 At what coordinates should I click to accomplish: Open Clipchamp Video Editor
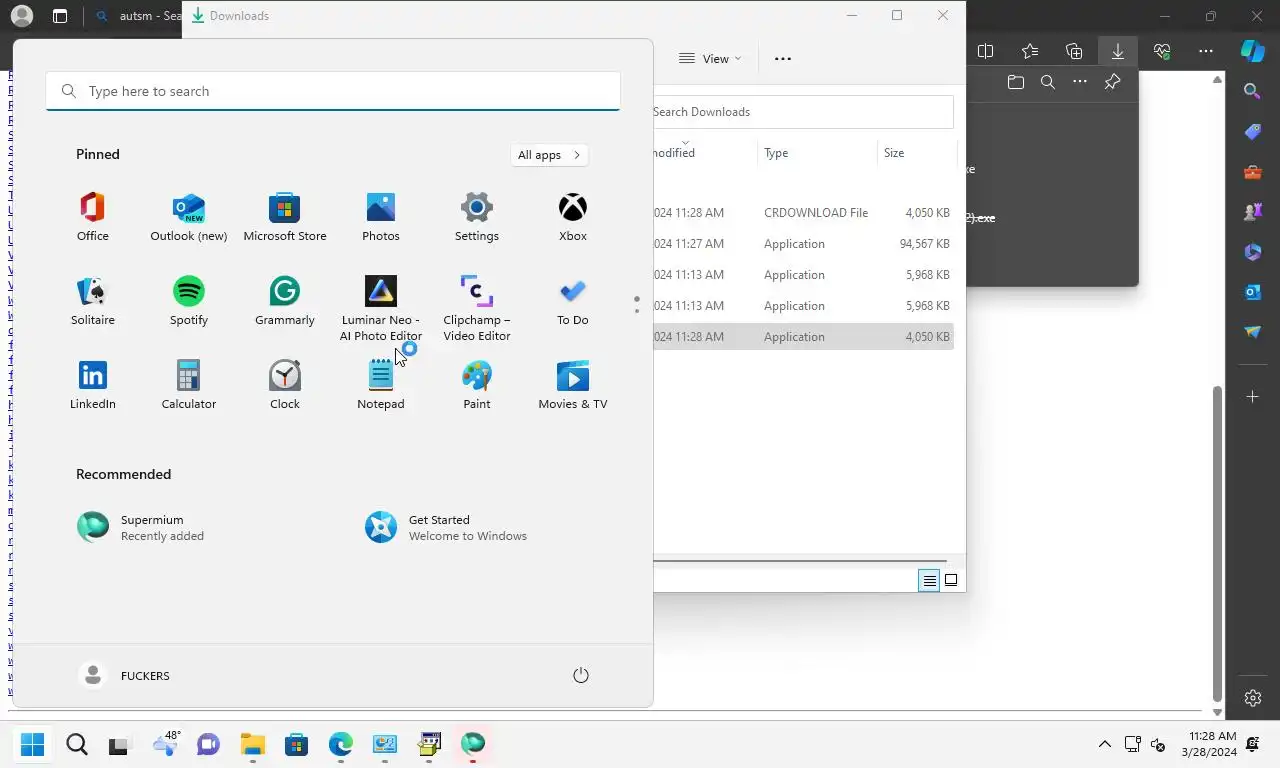[477, 308]
